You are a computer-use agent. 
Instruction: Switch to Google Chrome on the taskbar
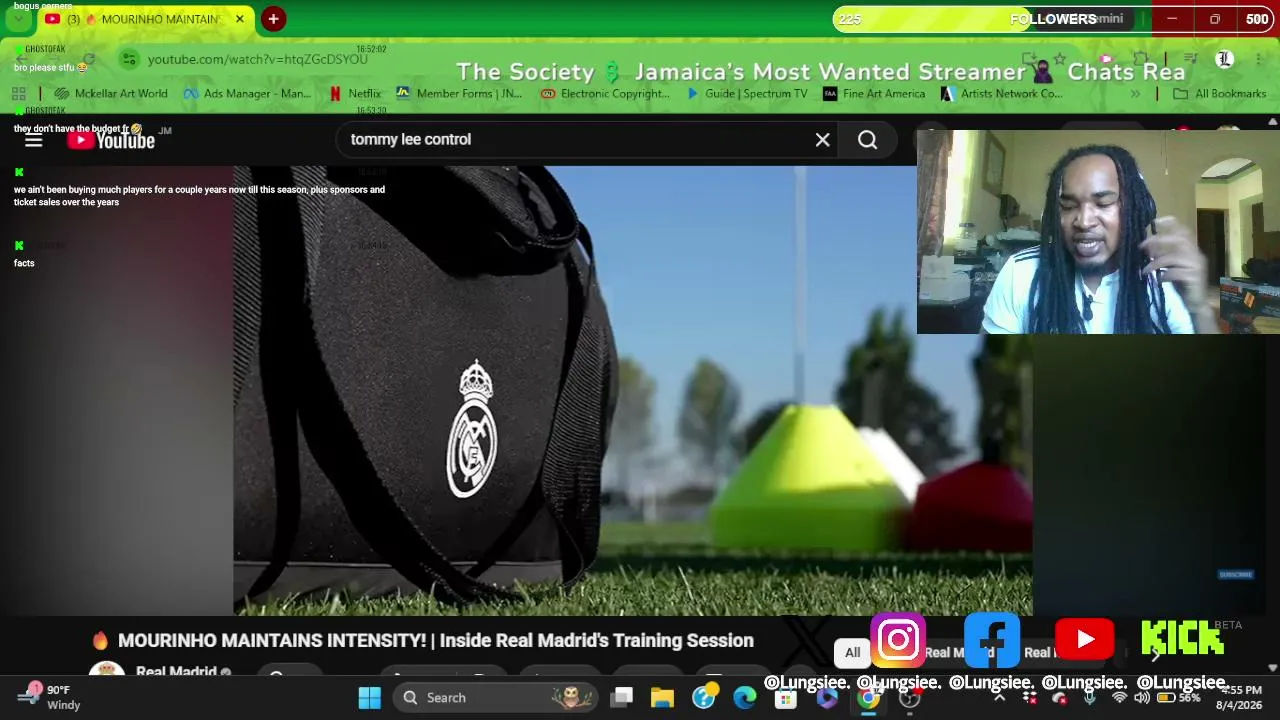click(868, 698)
